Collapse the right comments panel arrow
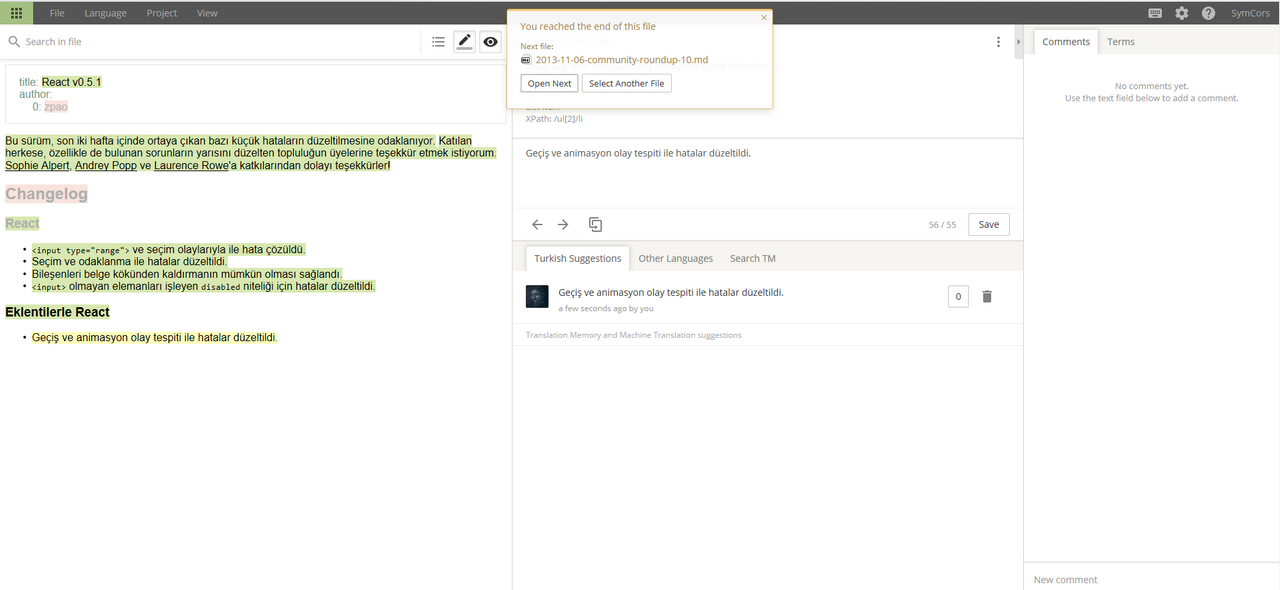Image resolution: width=1280 pixels, height=590 pixels. pyautogui.click(x=1018, y=42)
